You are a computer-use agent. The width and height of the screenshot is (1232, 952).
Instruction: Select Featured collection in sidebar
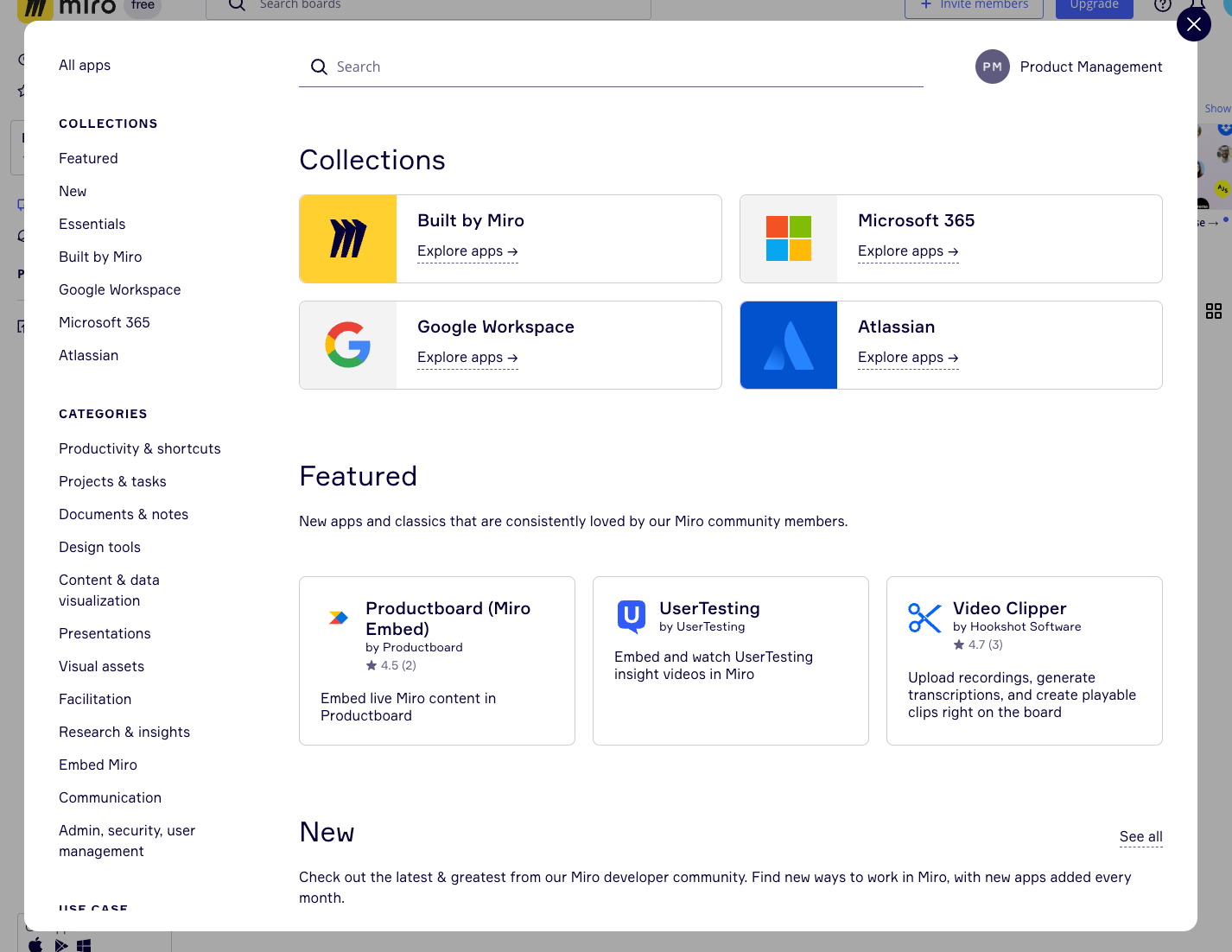[88, 158]
